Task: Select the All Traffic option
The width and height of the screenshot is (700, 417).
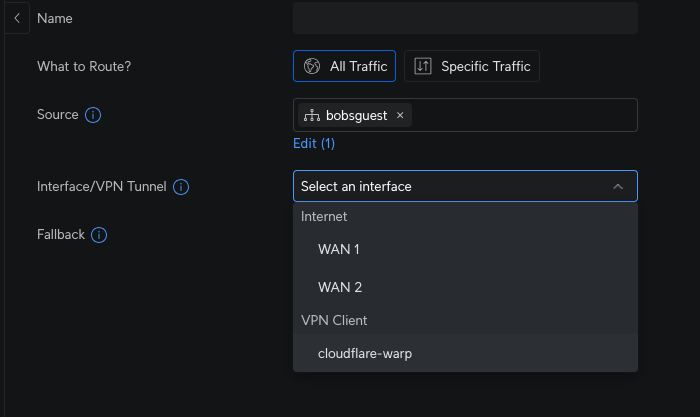Action: click(344, 66)
